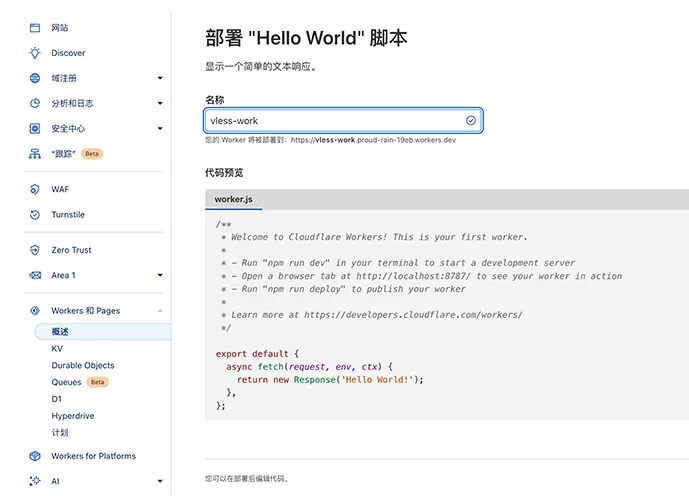This screenshot has height=496, width=689.
Task: Click the 'export default {' code line
Action: click(257, 354)
